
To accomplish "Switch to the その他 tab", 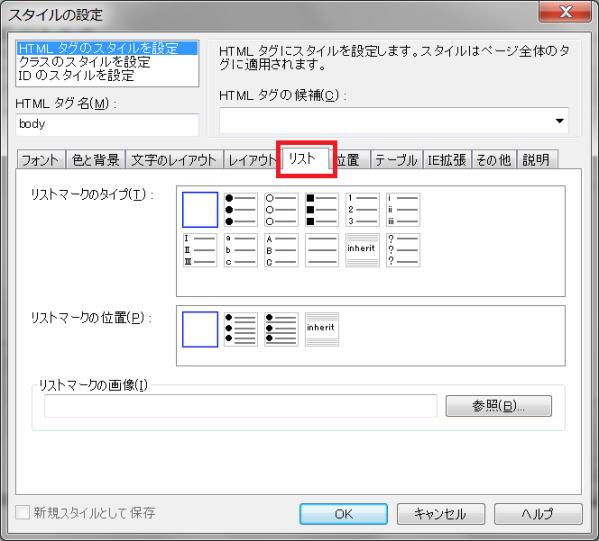I will coord(494,160).
